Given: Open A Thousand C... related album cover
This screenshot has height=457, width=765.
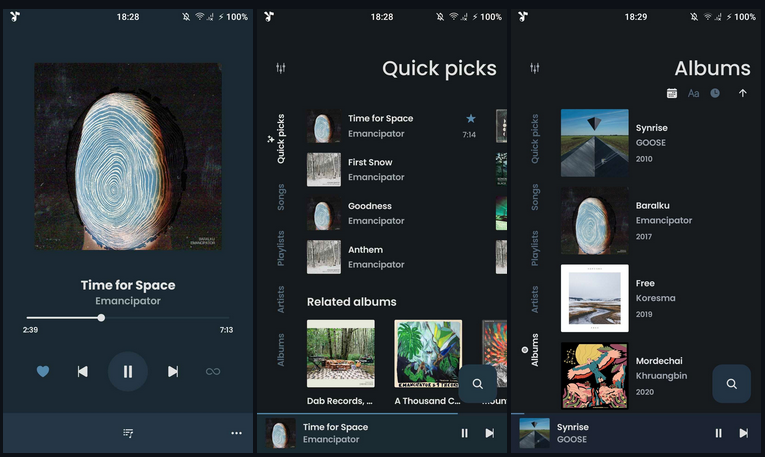Looking at the screenshot, I should tap(428, 354).
